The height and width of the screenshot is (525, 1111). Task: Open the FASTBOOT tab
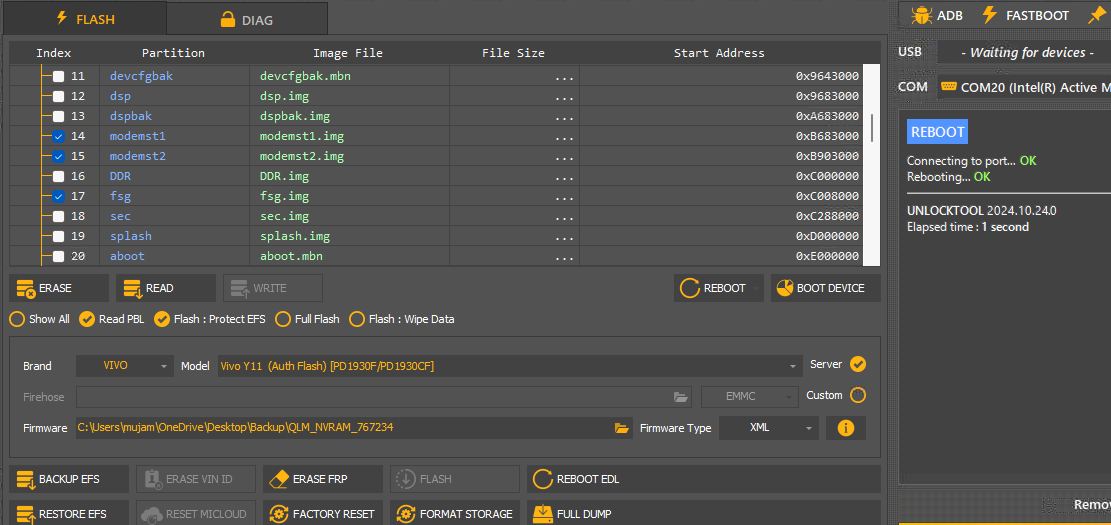click(1025, 15)
